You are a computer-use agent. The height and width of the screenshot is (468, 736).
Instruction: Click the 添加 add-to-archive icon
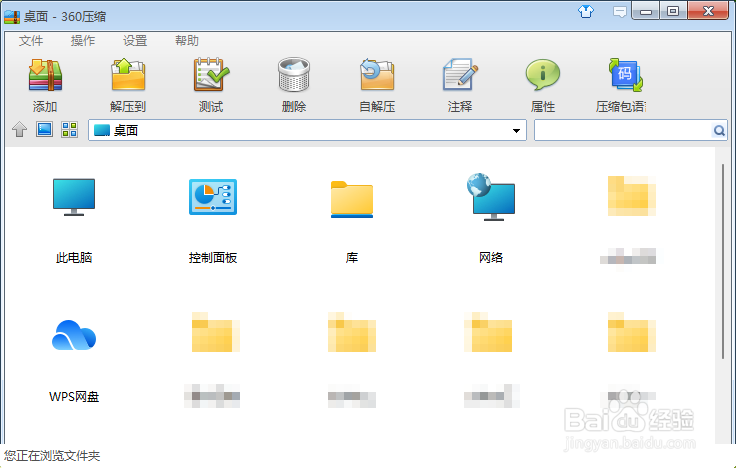[x=45, y=75]
